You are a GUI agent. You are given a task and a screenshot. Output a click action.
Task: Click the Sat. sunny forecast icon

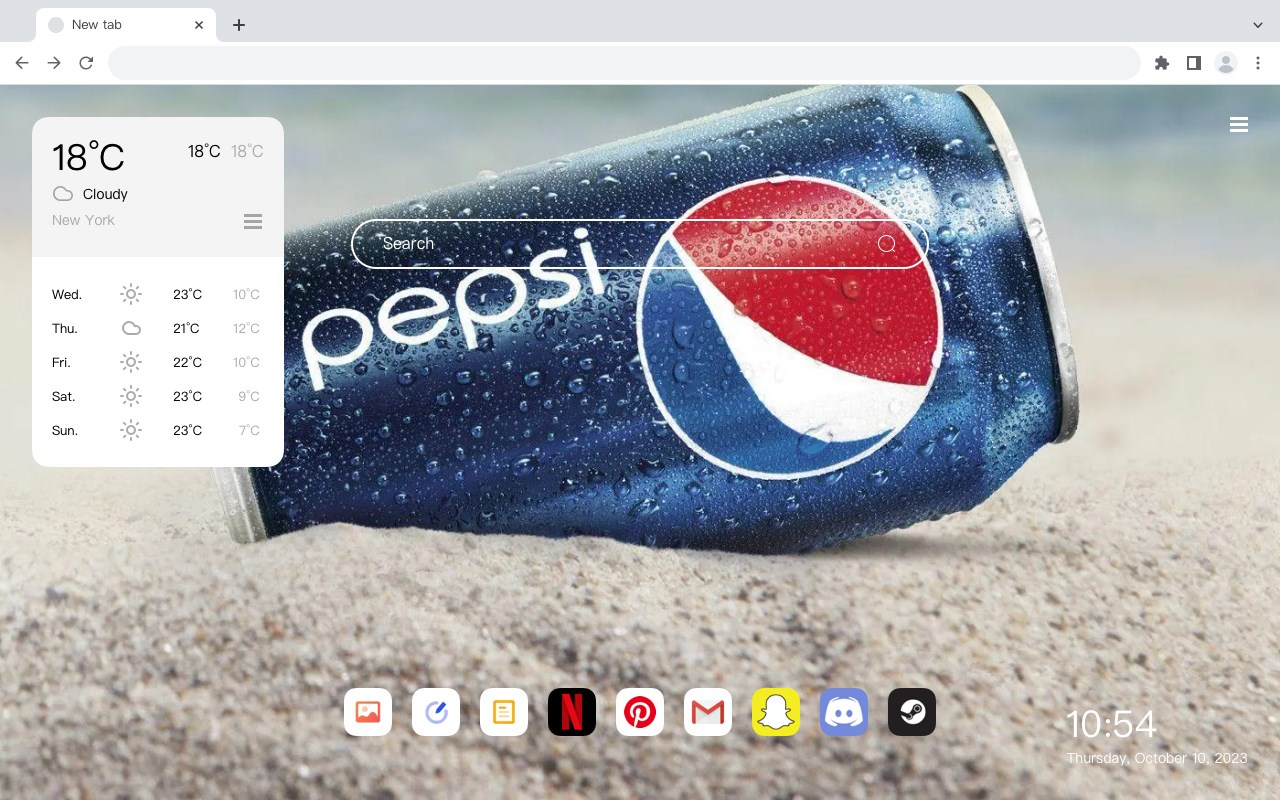point(131,396)
